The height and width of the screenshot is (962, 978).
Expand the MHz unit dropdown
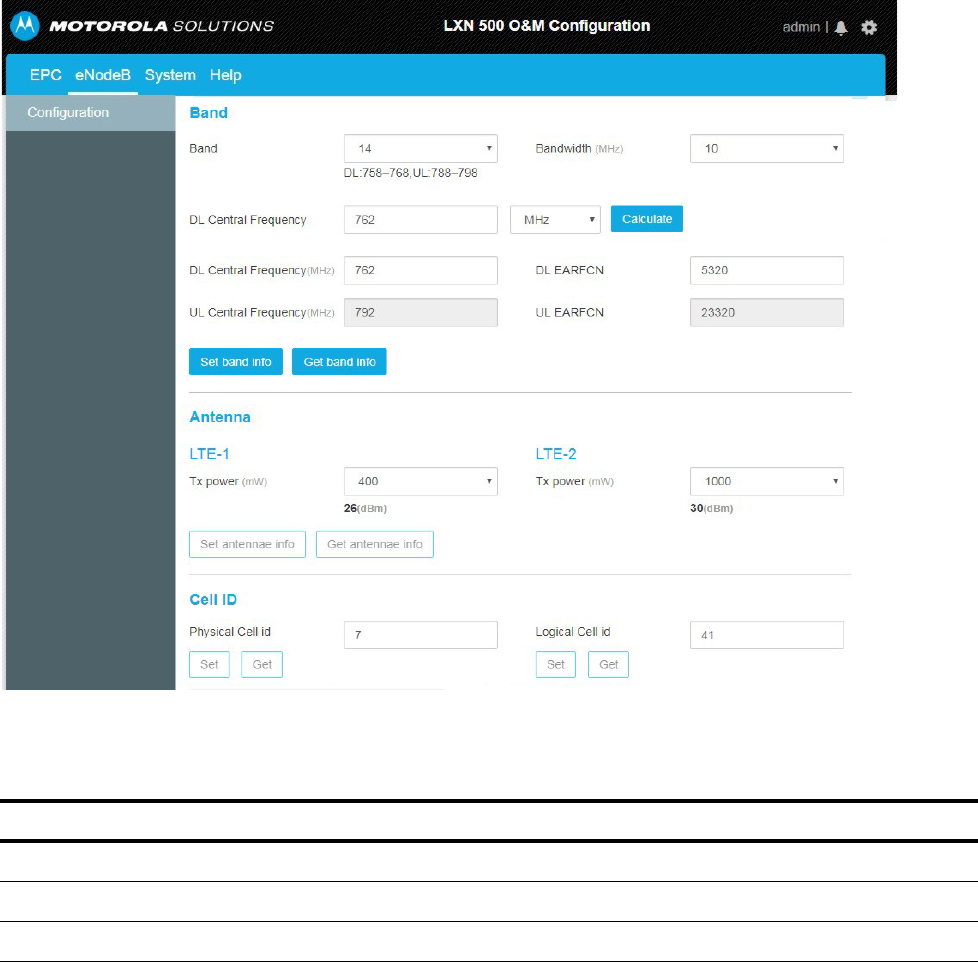[555, 220]
